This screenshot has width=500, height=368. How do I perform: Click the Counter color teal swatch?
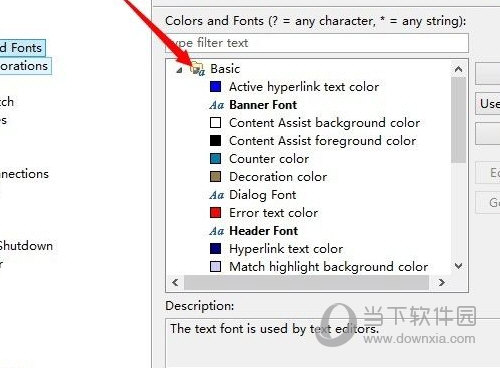coord(215,159)
